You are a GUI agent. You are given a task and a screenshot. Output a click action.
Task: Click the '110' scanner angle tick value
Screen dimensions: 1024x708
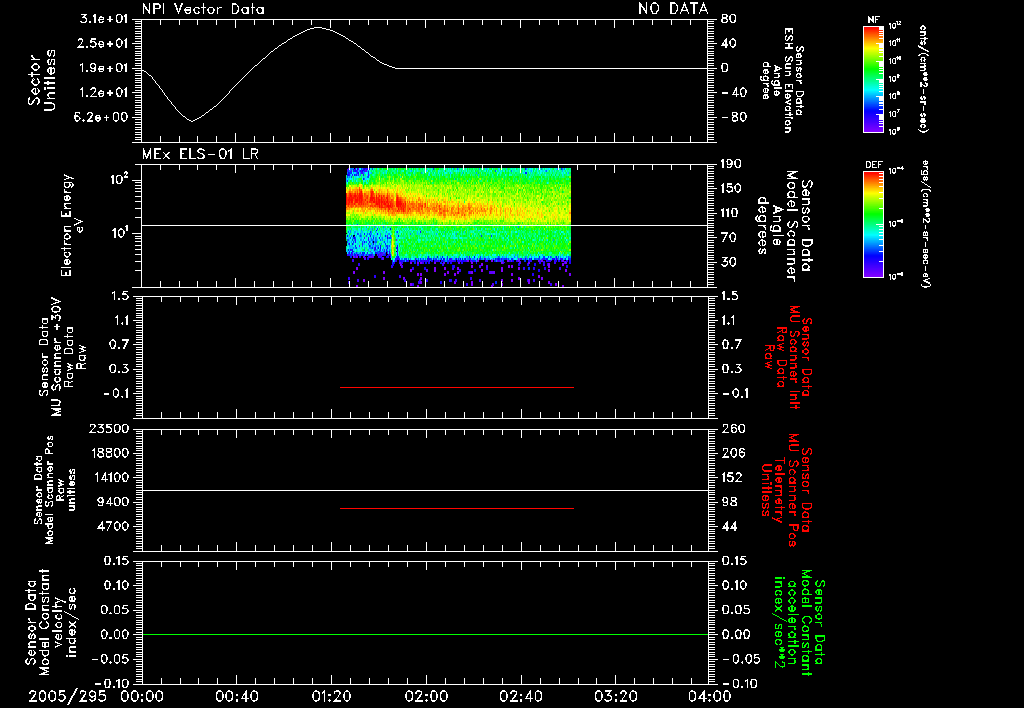tap(731, 213)
